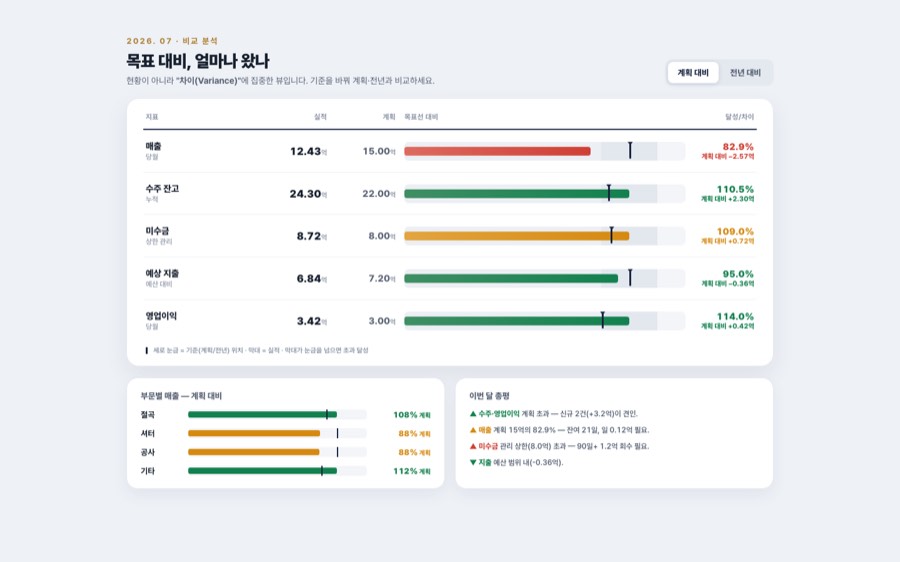Click the red triangle beside 미수금 관리 상한 summary
The height and width of the screenshot is (562, 900).
pos(473,446)
